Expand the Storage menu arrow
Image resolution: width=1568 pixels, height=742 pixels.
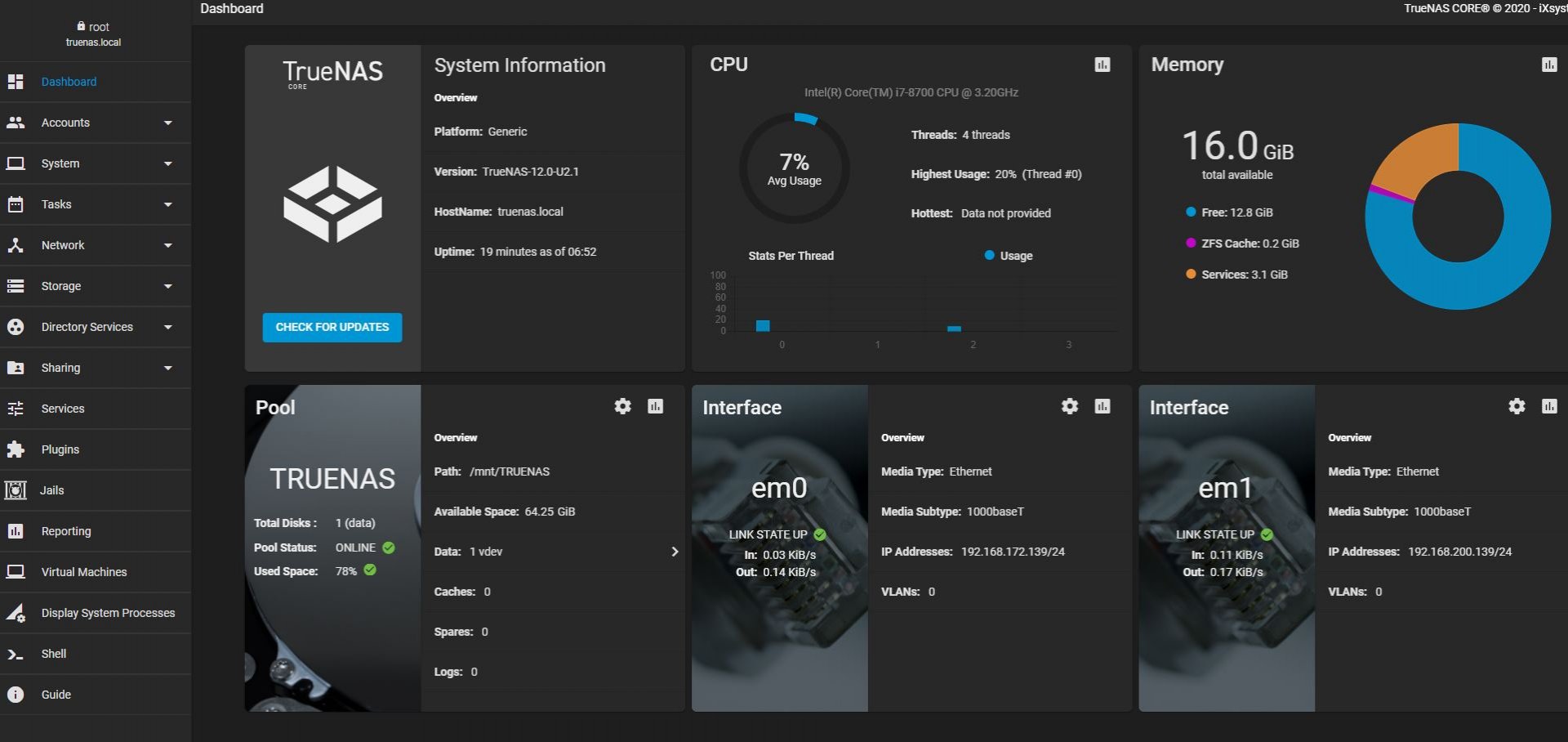(x=168, y=286)
